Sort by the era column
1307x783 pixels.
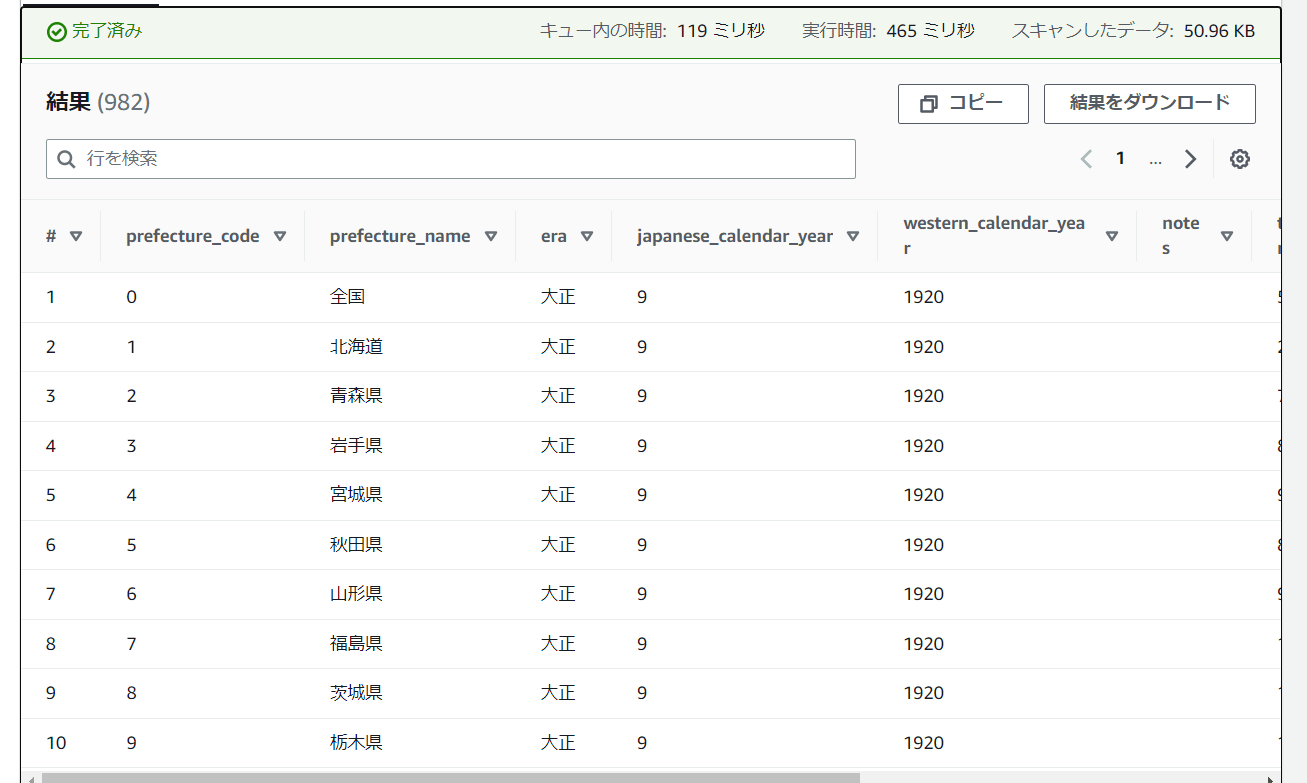tap(587, 237)
